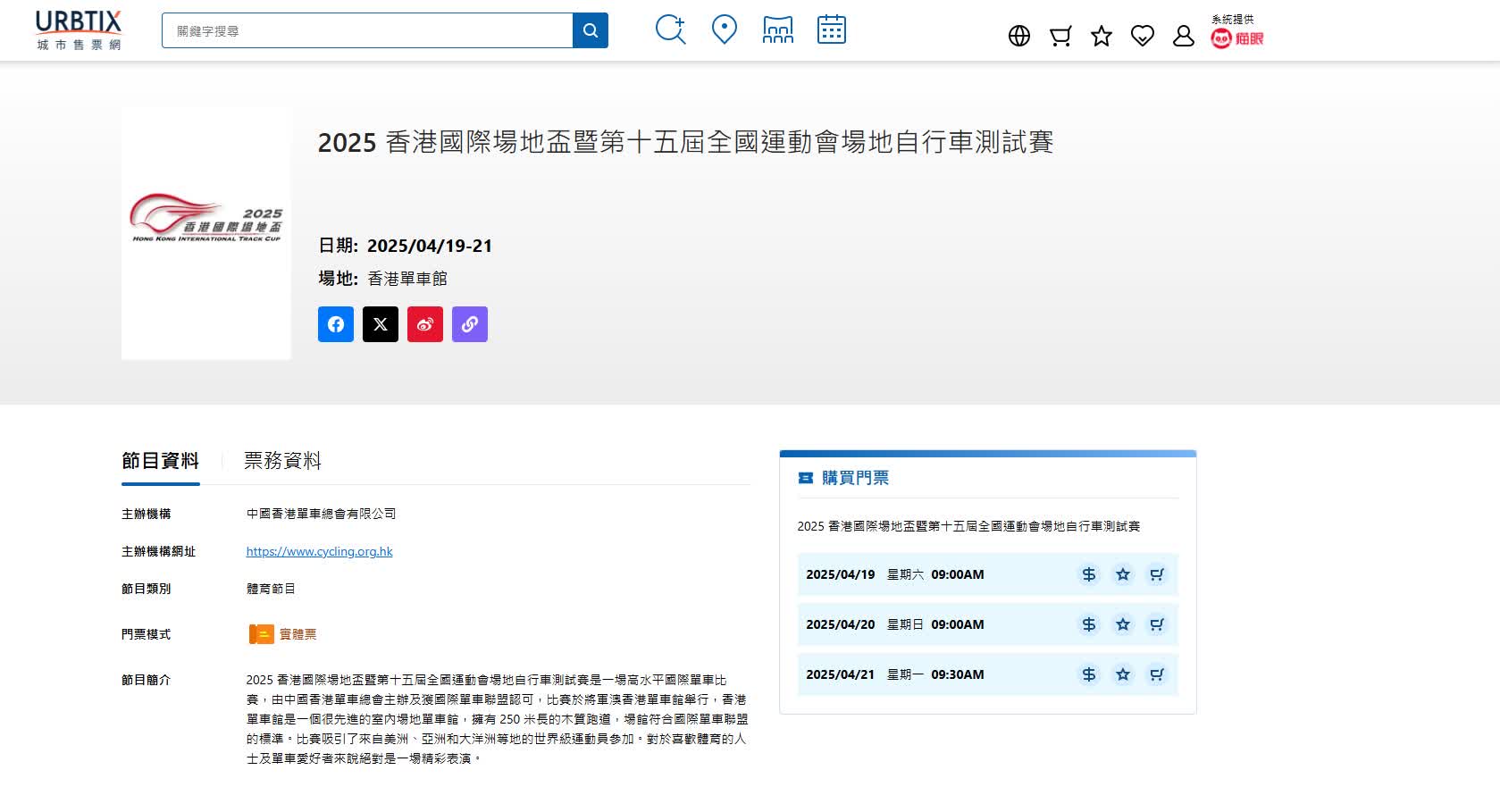Screen dimensions: 1500x812
Task: Open the event calendar icon
Action: [x=831, y=29]
